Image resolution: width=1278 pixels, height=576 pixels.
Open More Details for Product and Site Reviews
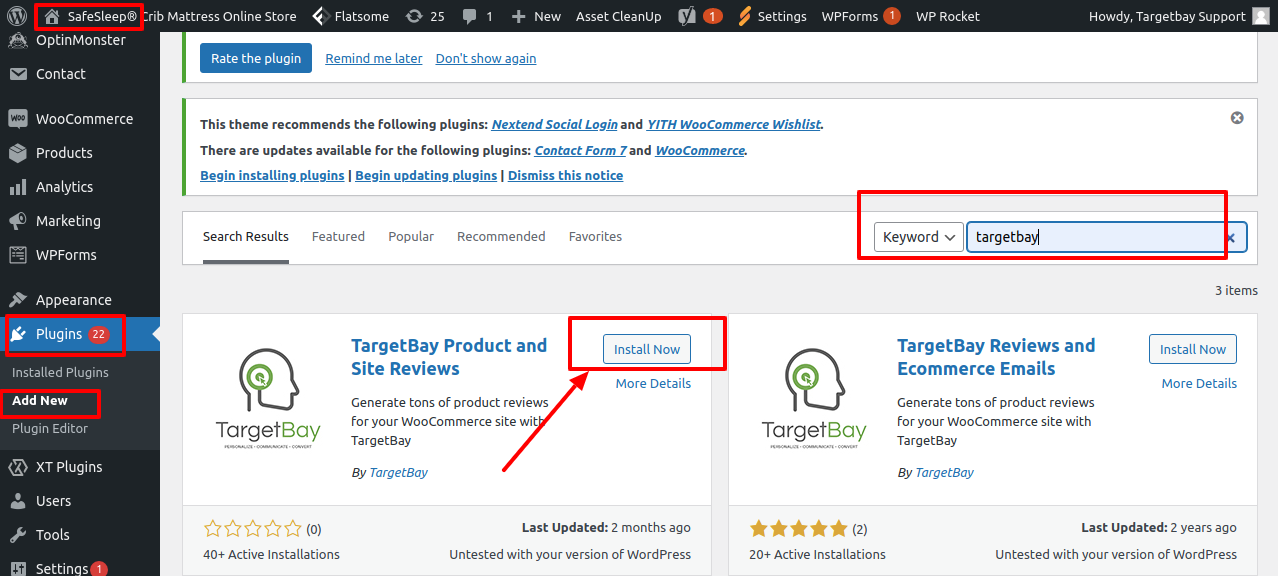(x=653, y=383)
